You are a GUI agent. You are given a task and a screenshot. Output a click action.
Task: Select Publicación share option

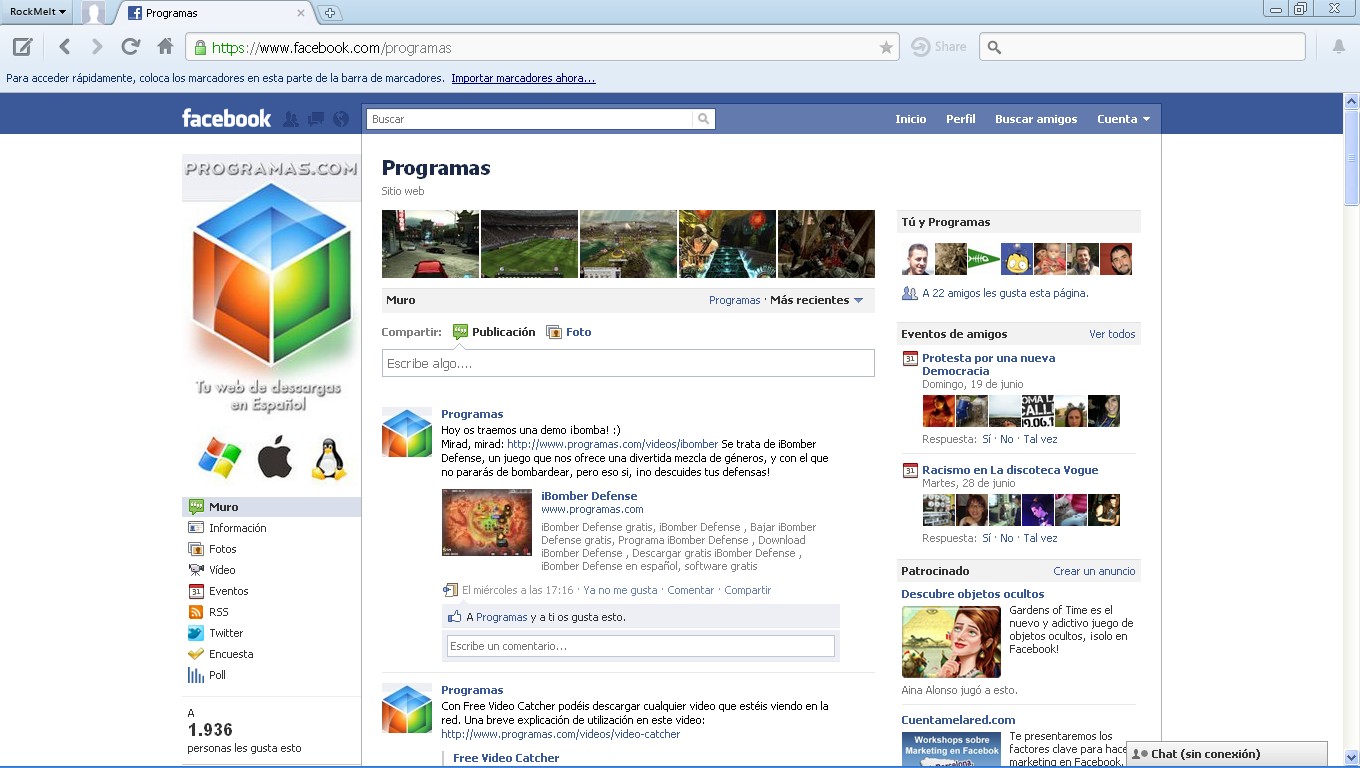coord(494,332)
